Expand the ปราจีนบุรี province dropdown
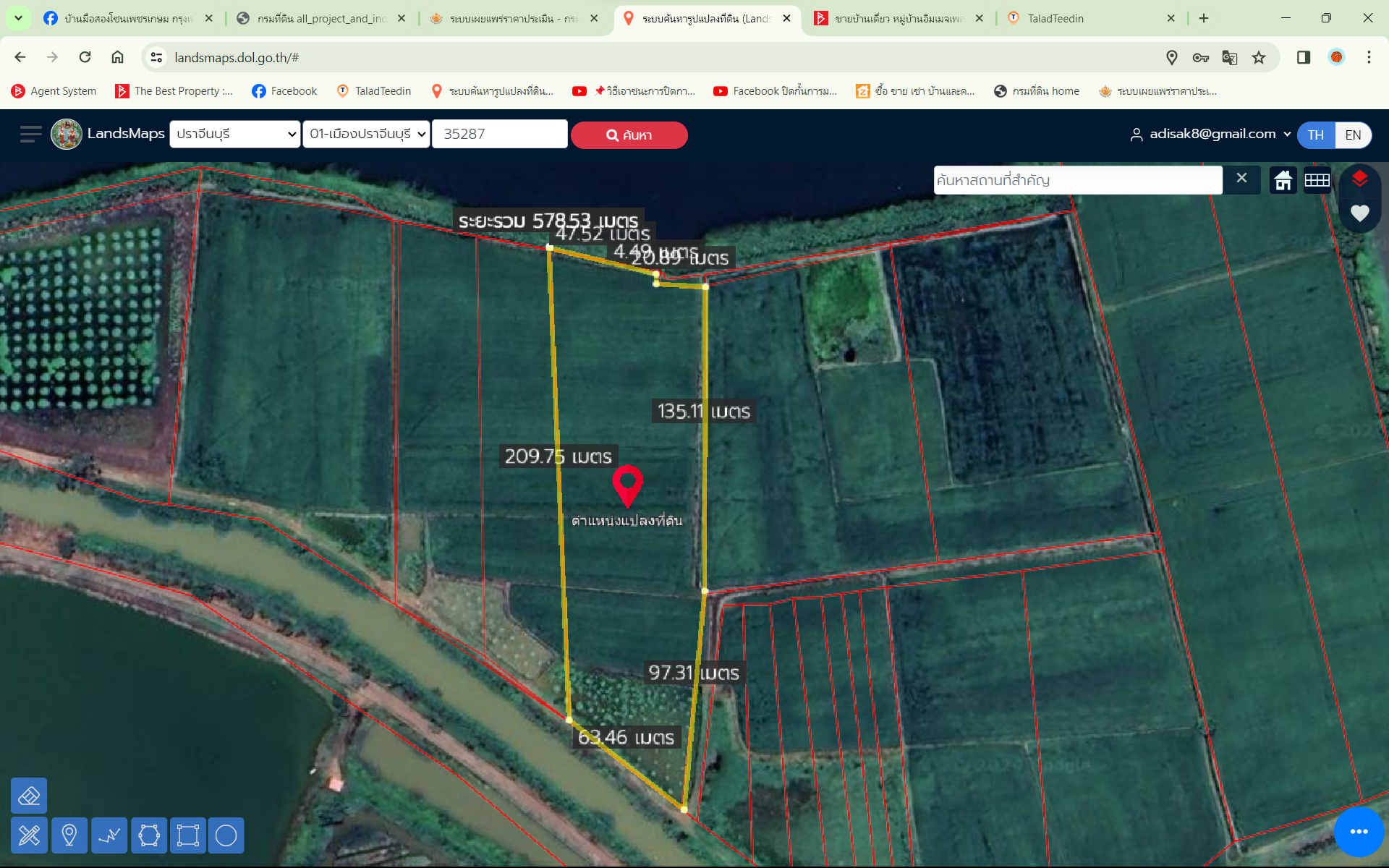1389x868 pixels. click(x=235, y=134)
